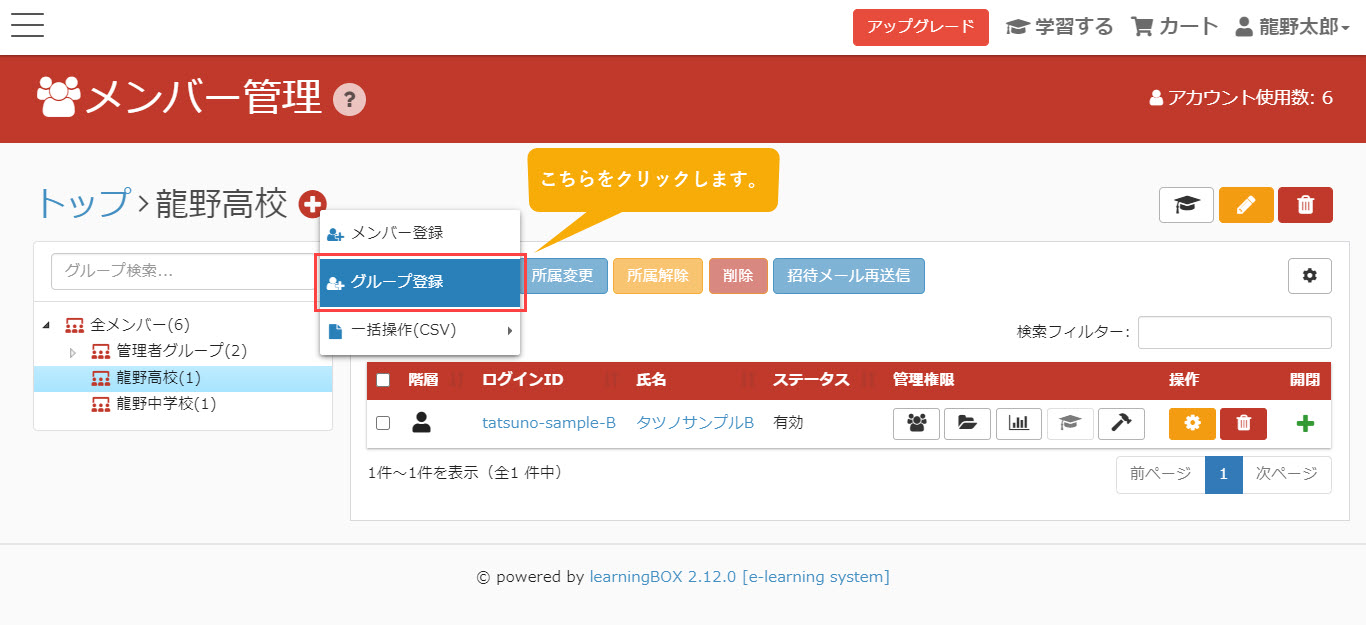This screenshot has height=625, width=1366.
Task: Expand the 管理者グループ tree node
Action: [x=72, y=352]
